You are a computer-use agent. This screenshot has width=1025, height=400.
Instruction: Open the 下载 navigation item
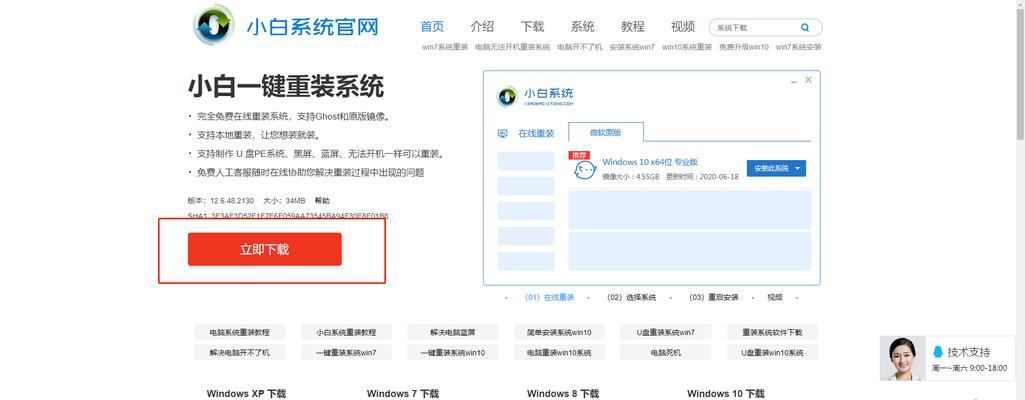click(x=532, y=27)
